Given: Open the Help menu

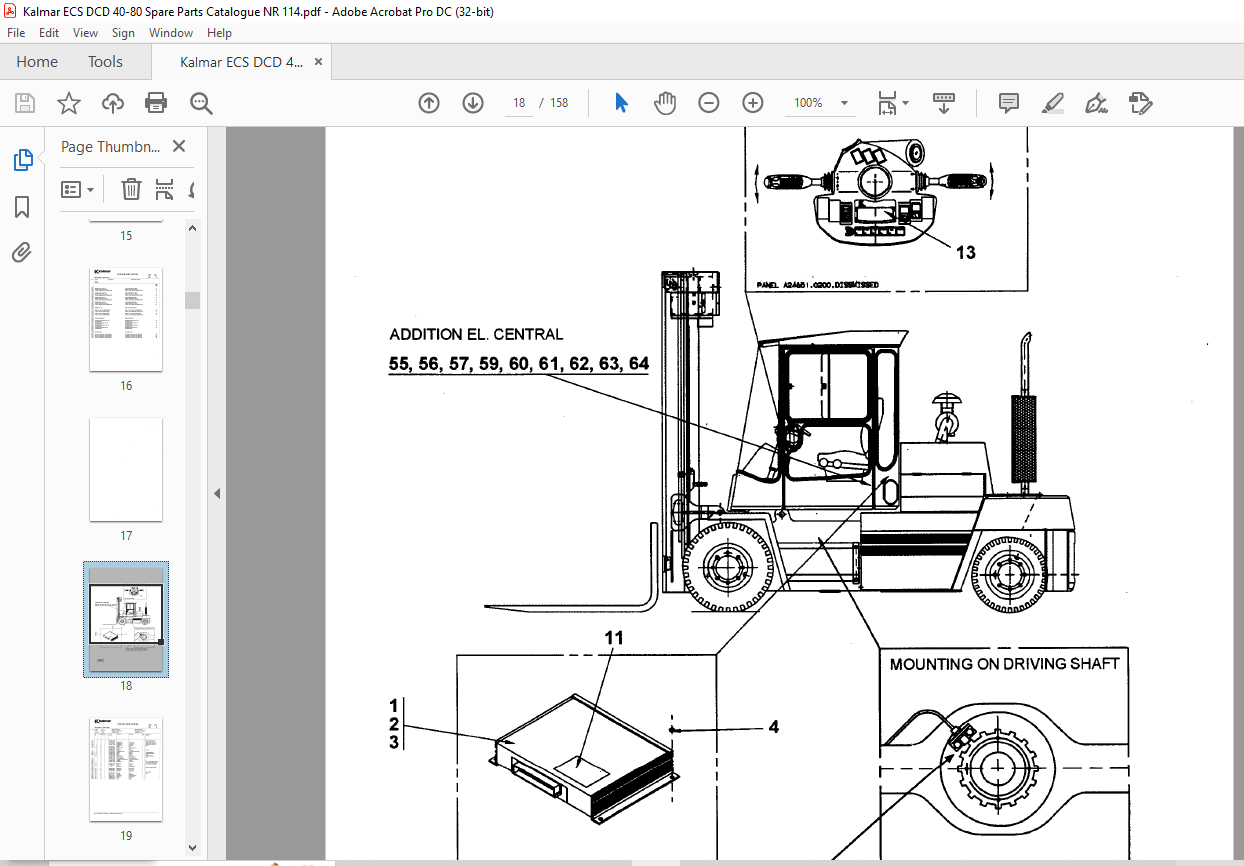Looking at the screenshot, I should [219, 33].
